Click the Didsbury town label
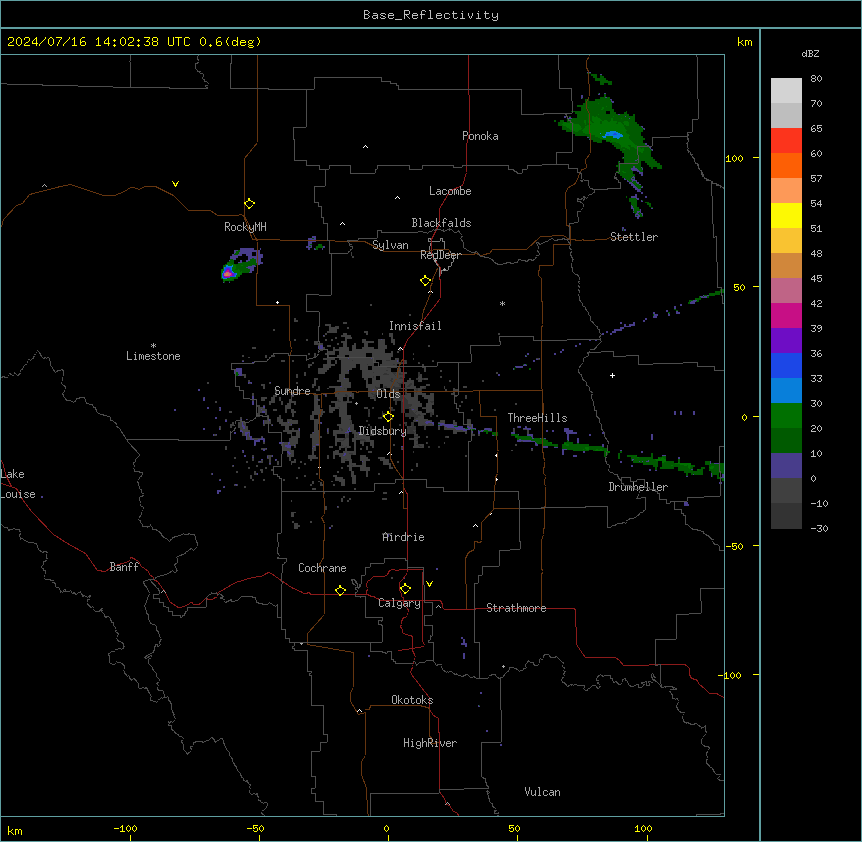 point(382,431)
